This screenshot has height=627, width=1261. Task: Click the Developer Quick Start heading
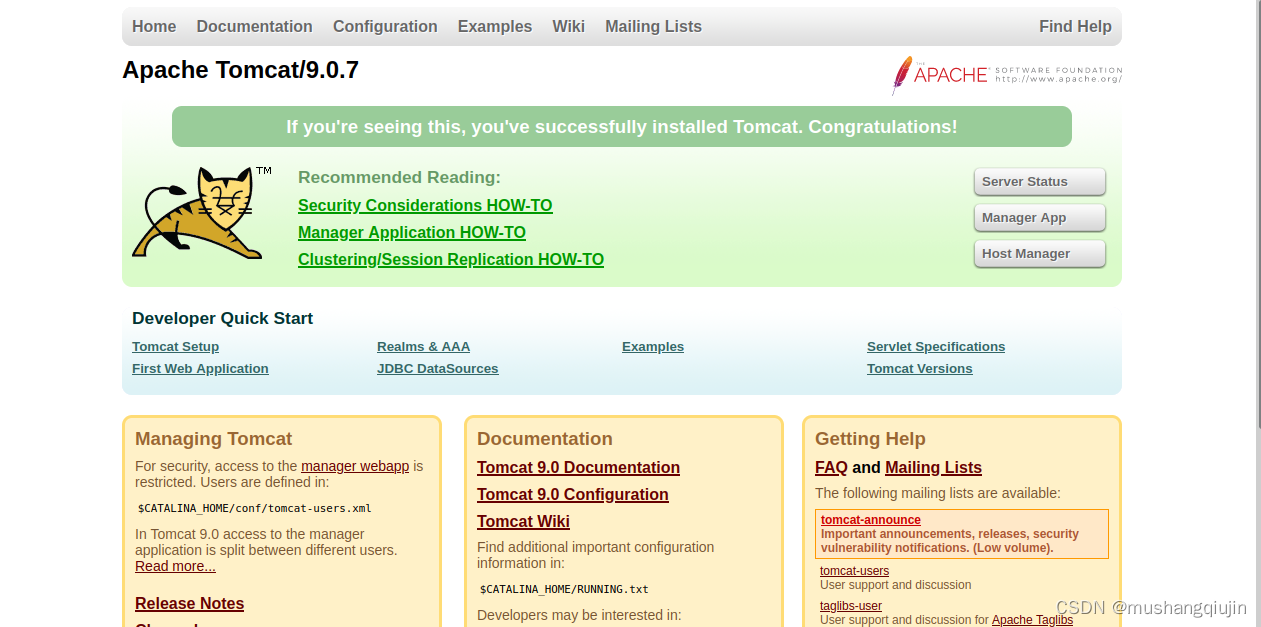[x=222, y=318]
